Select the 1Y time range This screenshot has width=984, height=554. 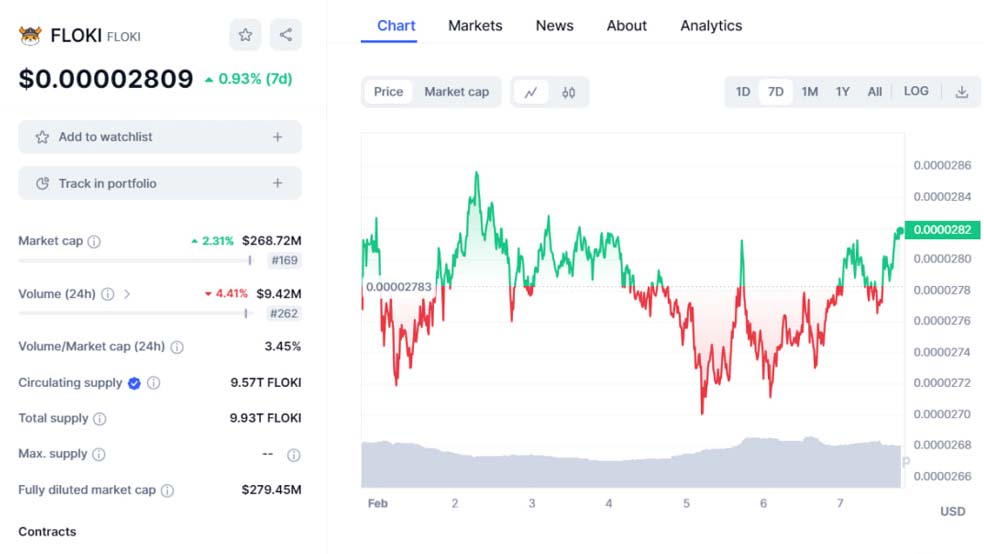point(843,92)
